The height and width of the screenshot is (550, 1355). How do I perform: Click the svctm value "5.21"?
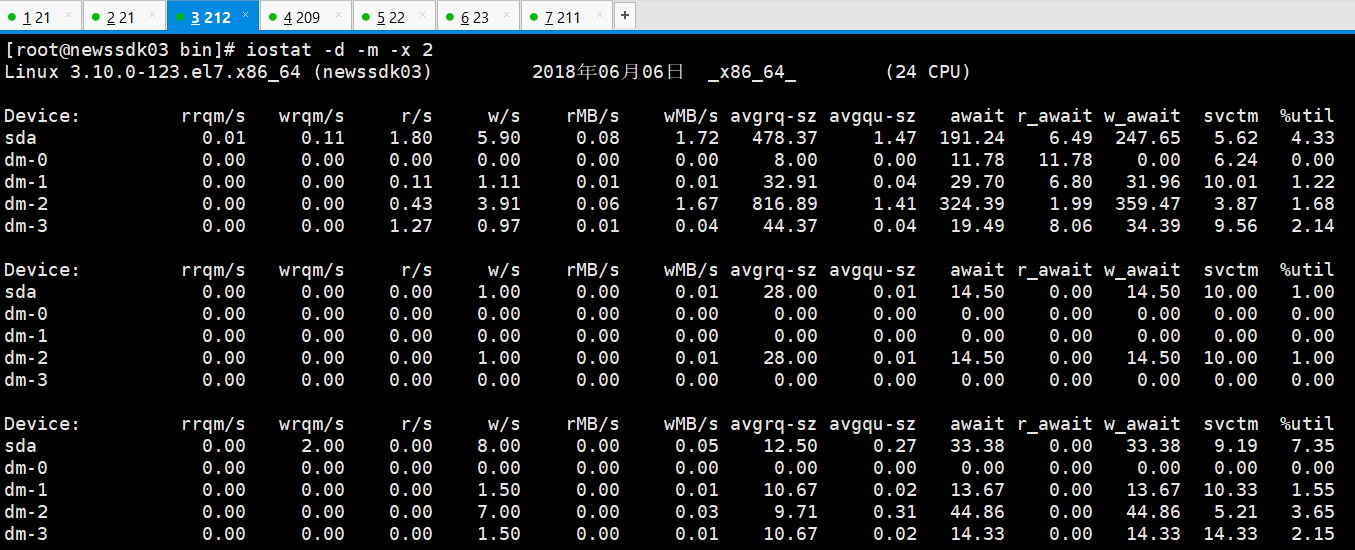(x=1236, y=512)
